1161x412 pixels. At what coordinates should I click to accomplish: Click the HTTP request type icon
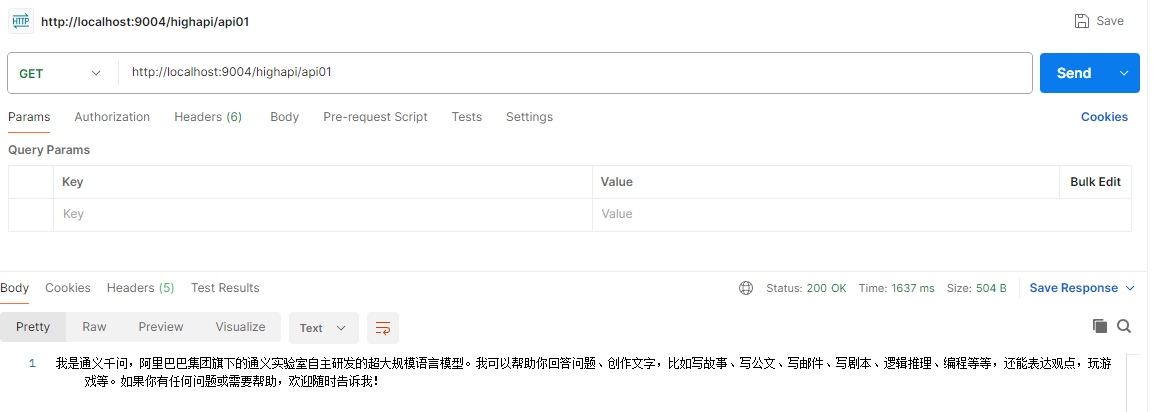point(21,21)
